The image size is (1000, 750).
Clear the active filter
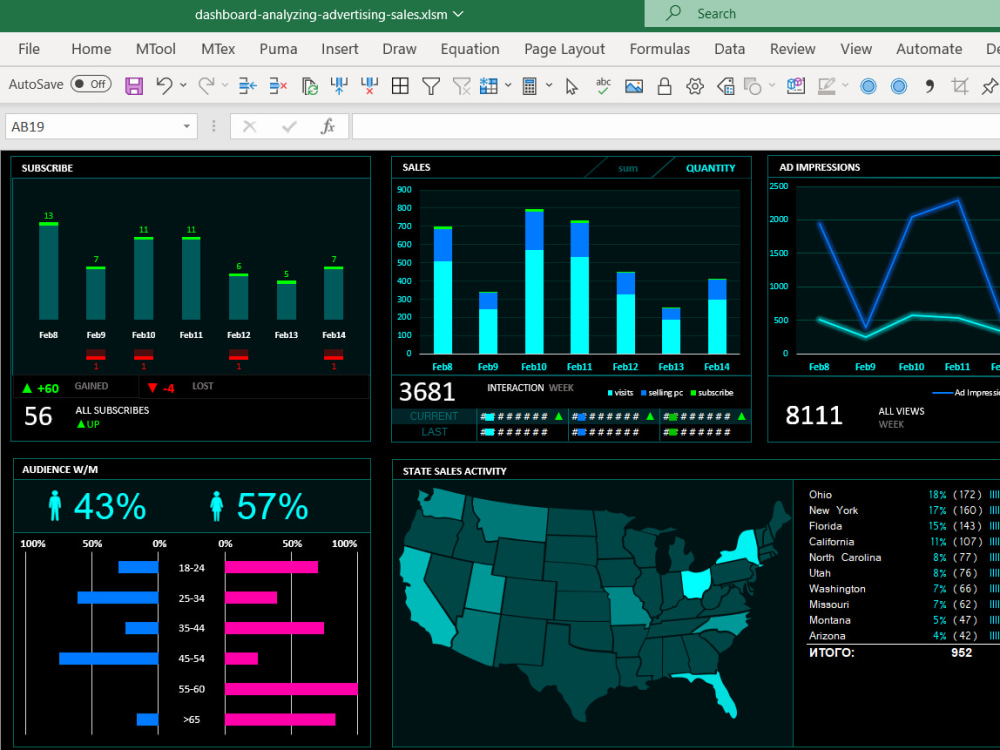(x=462, y=85)
